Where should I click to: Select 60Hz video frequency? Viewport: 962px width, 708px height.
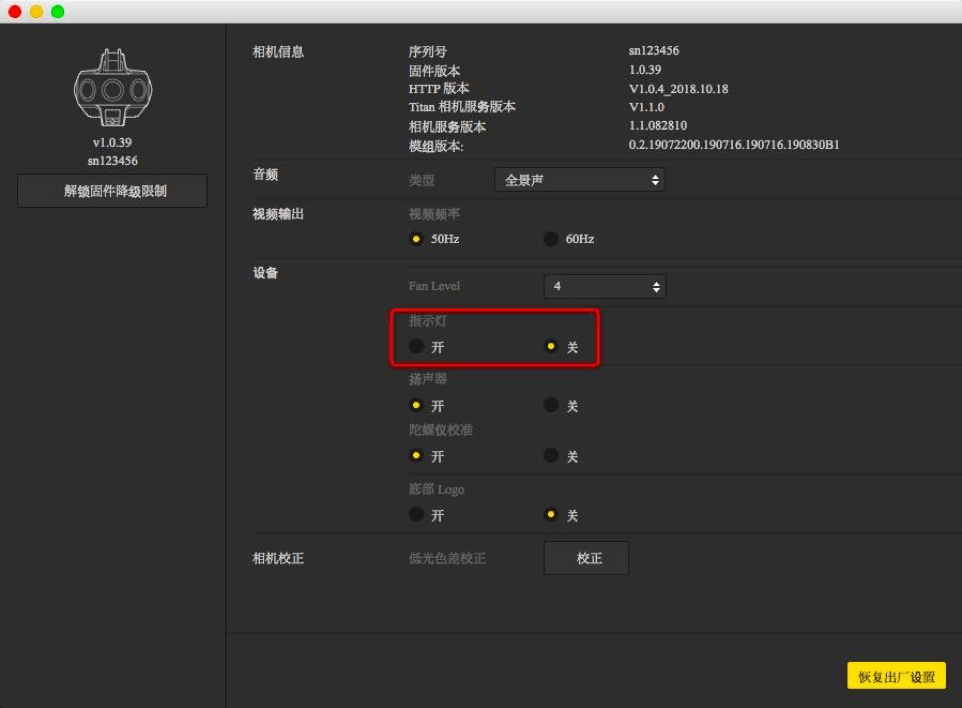[551, 239]
